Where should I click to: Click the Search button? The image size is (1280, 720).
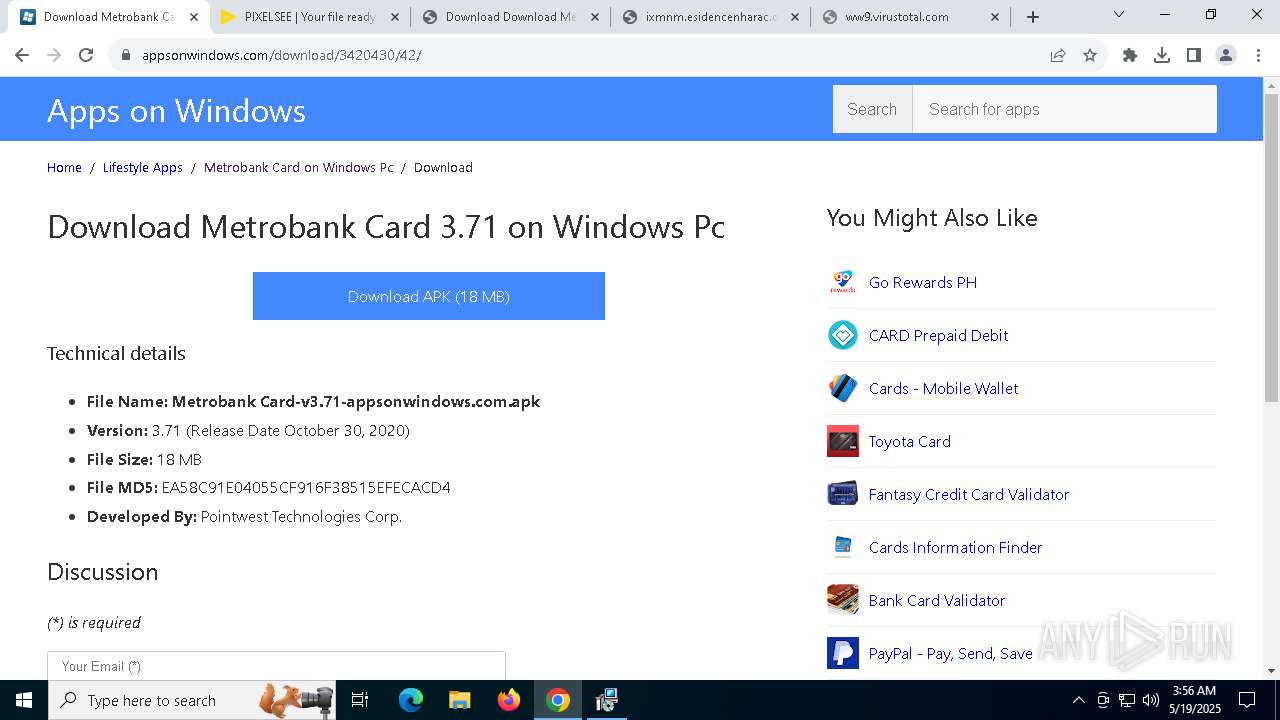872,109
